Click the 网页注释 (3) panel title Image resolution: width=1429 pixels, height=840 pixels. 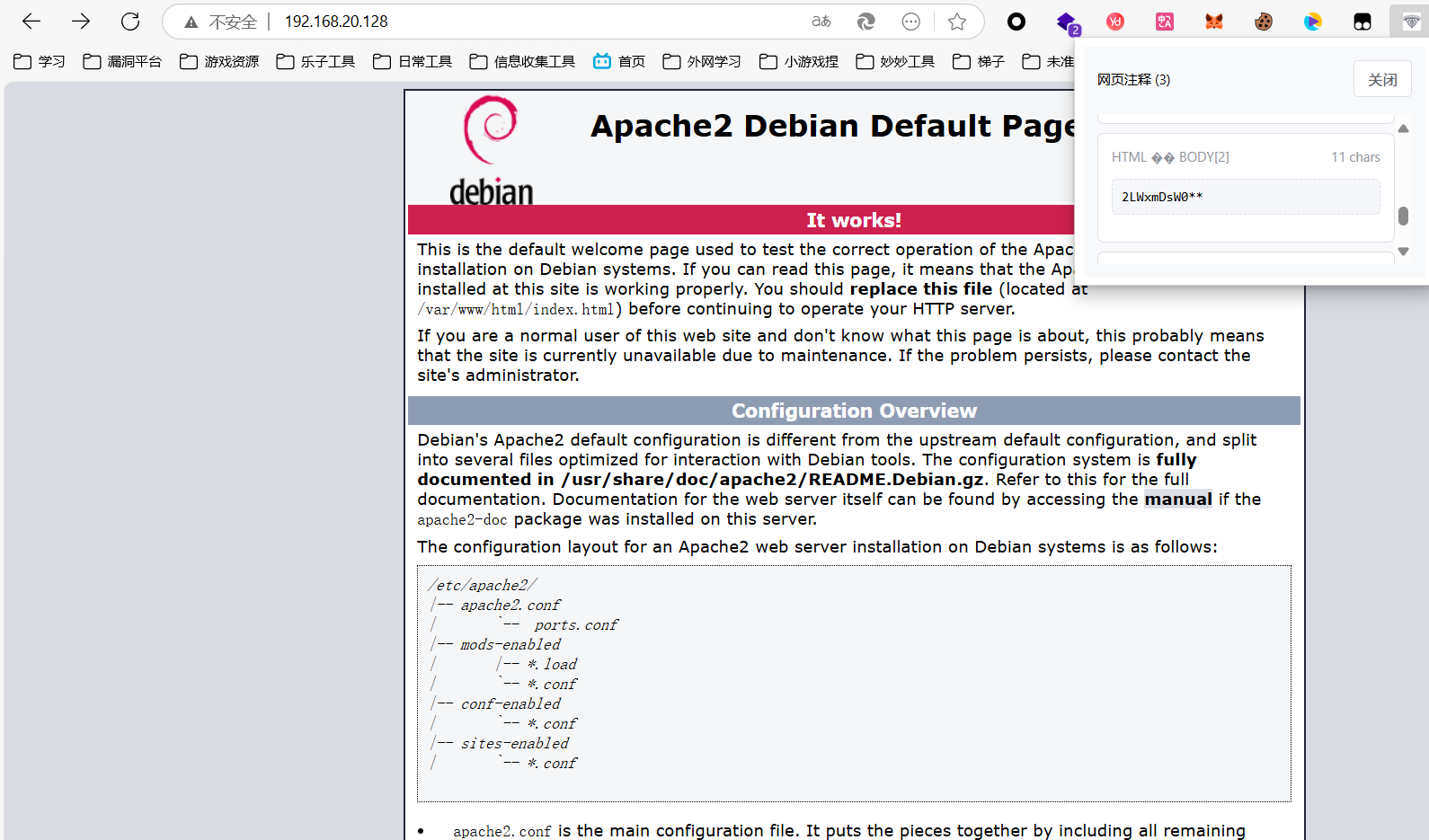click(1133, 79)
